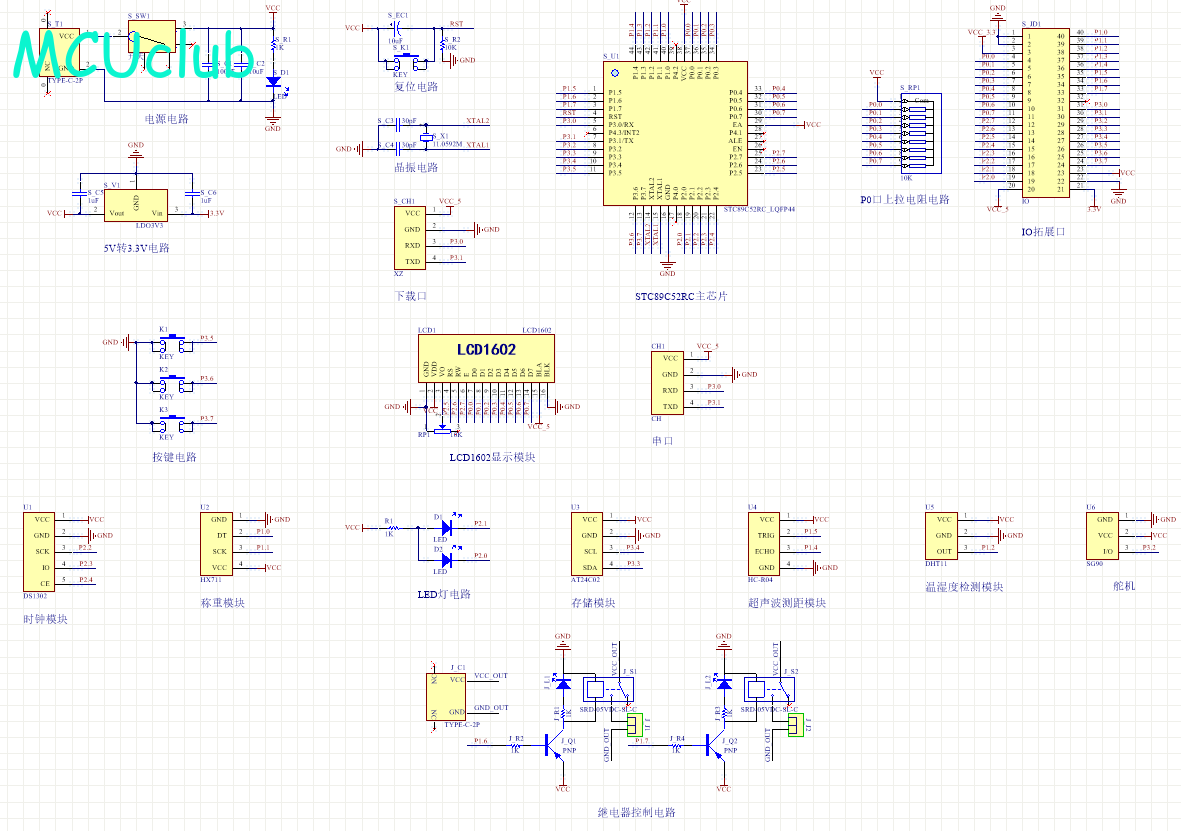
Task: Click the STC89C52RC主芯片 label
Action: click(x=681, y=296)
